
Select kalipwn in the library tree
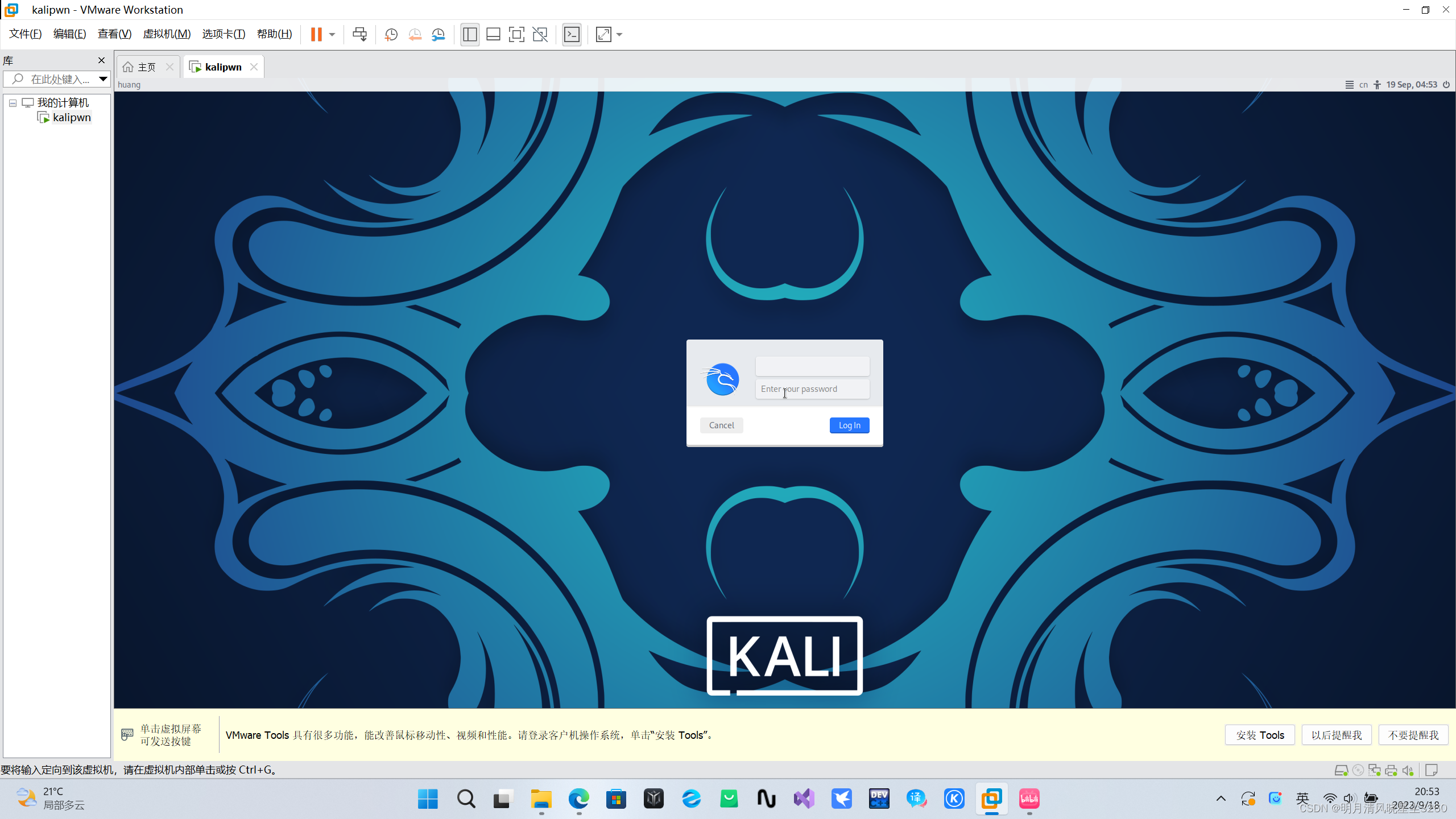click(72, 118)
